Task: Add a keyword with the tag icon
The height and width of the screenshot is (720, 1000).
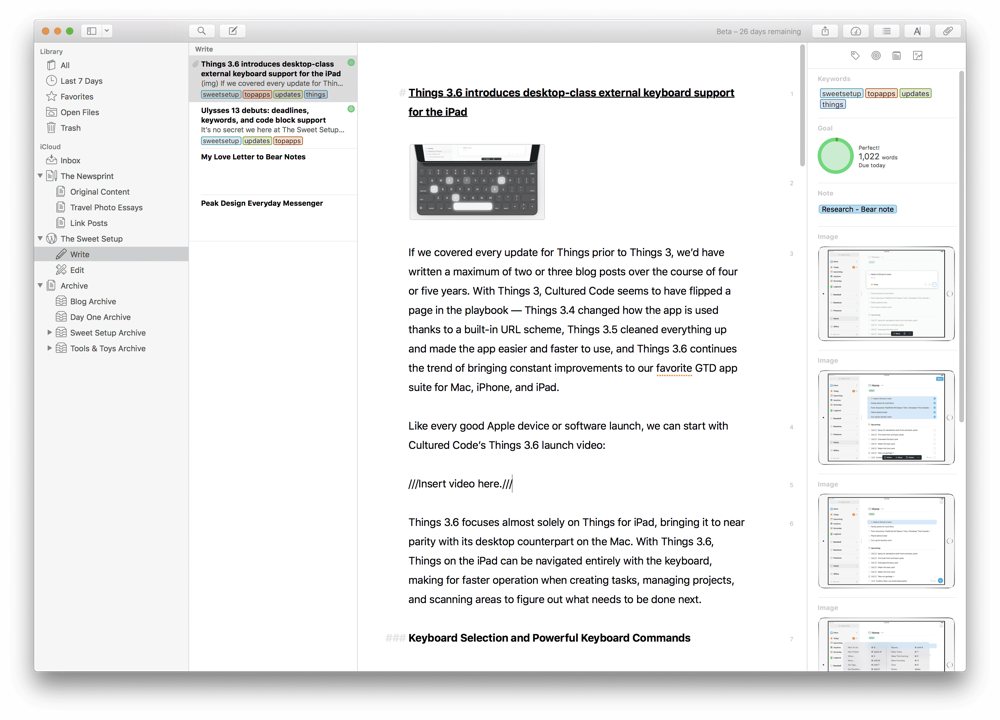Action: click(855, 55)
